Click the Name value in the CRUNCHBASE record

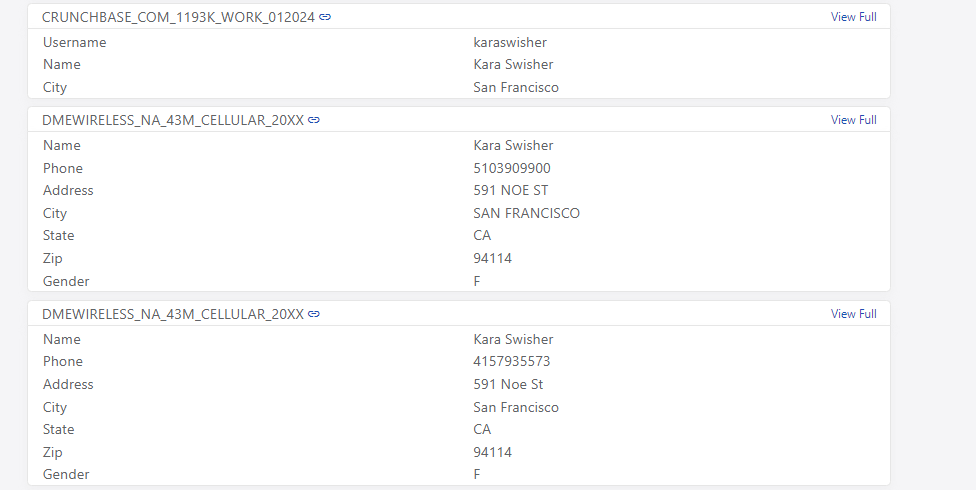pyautogui.click(x=513, y=64)
